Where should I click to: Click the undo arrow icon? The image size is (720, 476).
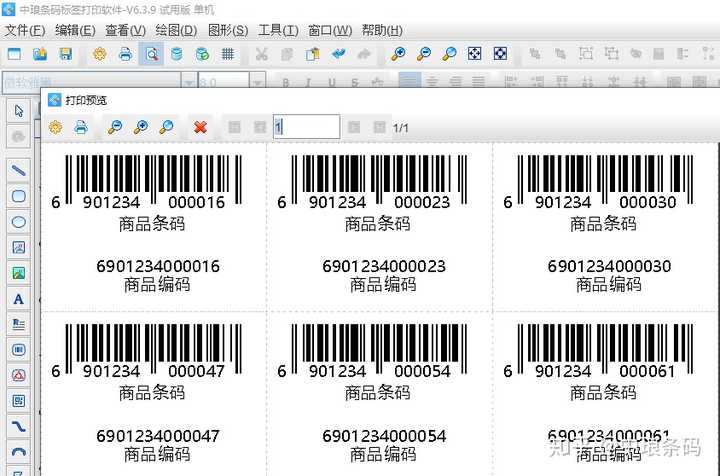click(x=339, y=54)
